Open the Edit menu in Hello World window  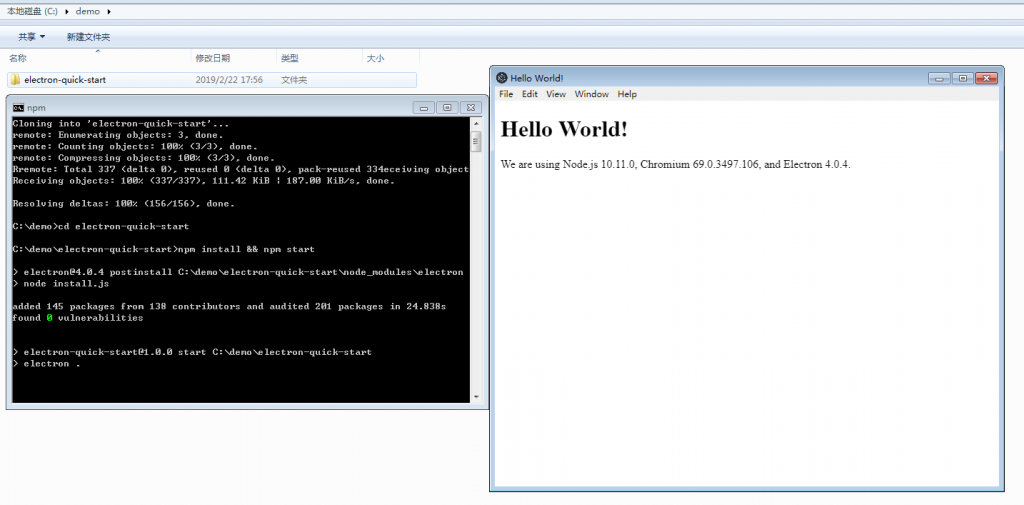point(529,94)
